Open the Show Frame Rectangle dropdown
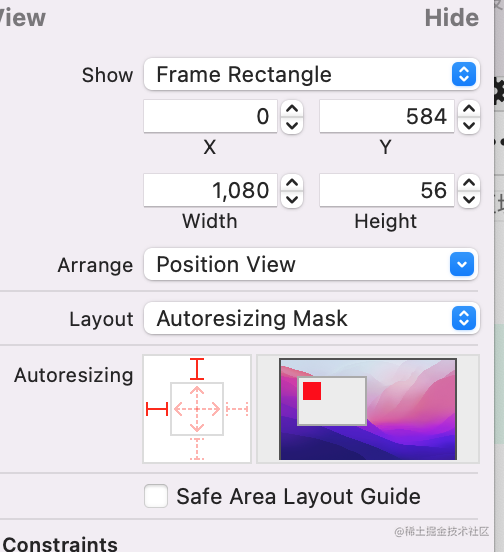This screenshot has height=552, width=504. click(311, 74)
